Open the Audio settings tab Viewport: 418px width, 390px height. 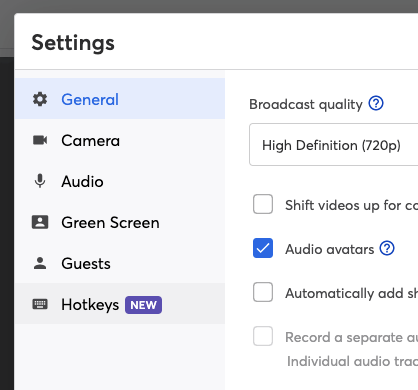(120, 181)
